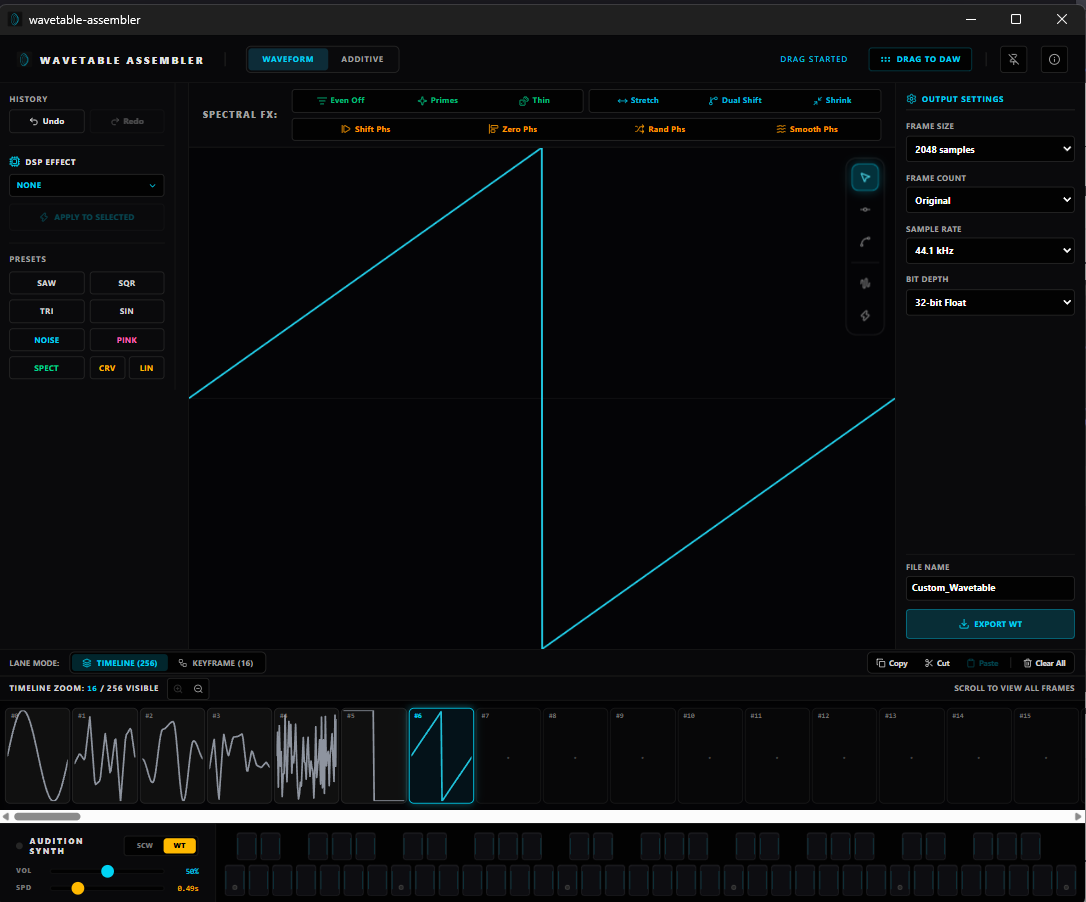This screenshot has height=902, width=1086.
Task: Select the curve draw tool
Action: (864, 242)
